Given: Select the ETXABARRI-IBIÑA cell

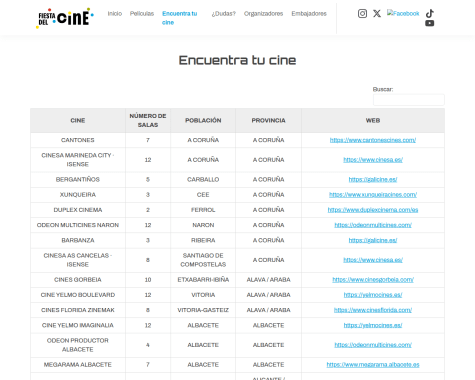Looking at the screenshot, I should tap(203, 280).
